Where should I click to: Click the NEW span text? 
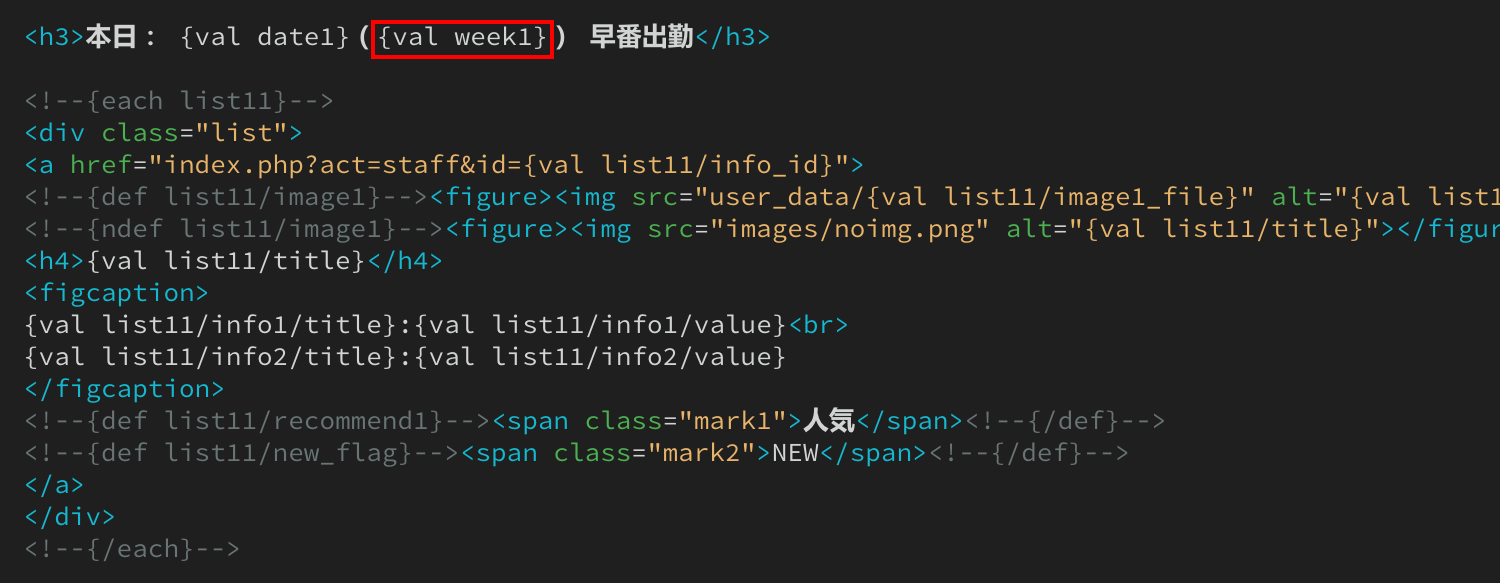tap(796, 453)
